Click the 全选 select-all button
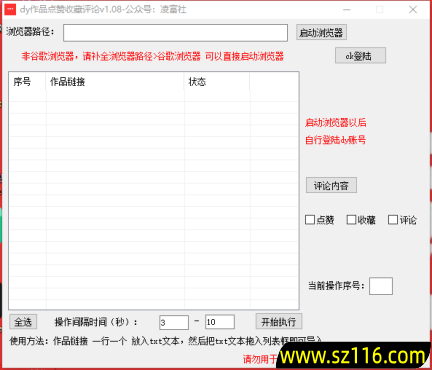 coord(23,322)
